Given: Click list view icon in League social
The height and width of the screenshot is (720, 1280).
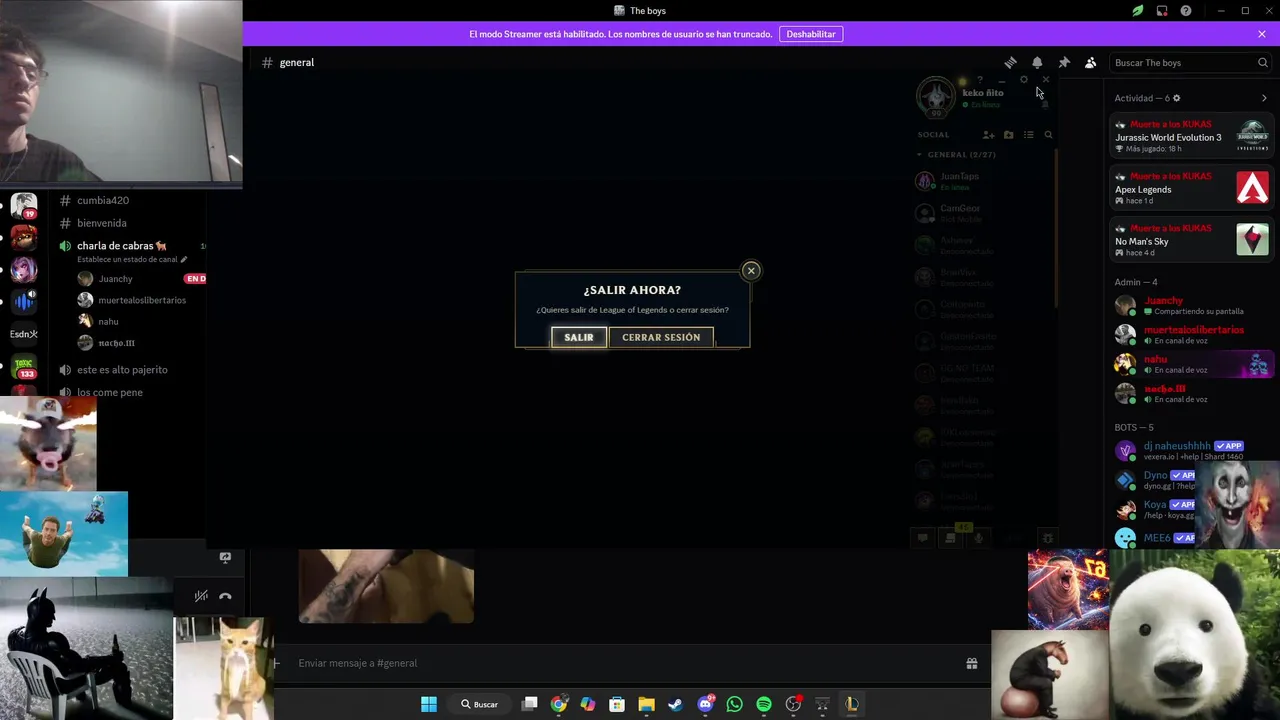Looking at the screenshot, I should click(x=1028, y=135).
